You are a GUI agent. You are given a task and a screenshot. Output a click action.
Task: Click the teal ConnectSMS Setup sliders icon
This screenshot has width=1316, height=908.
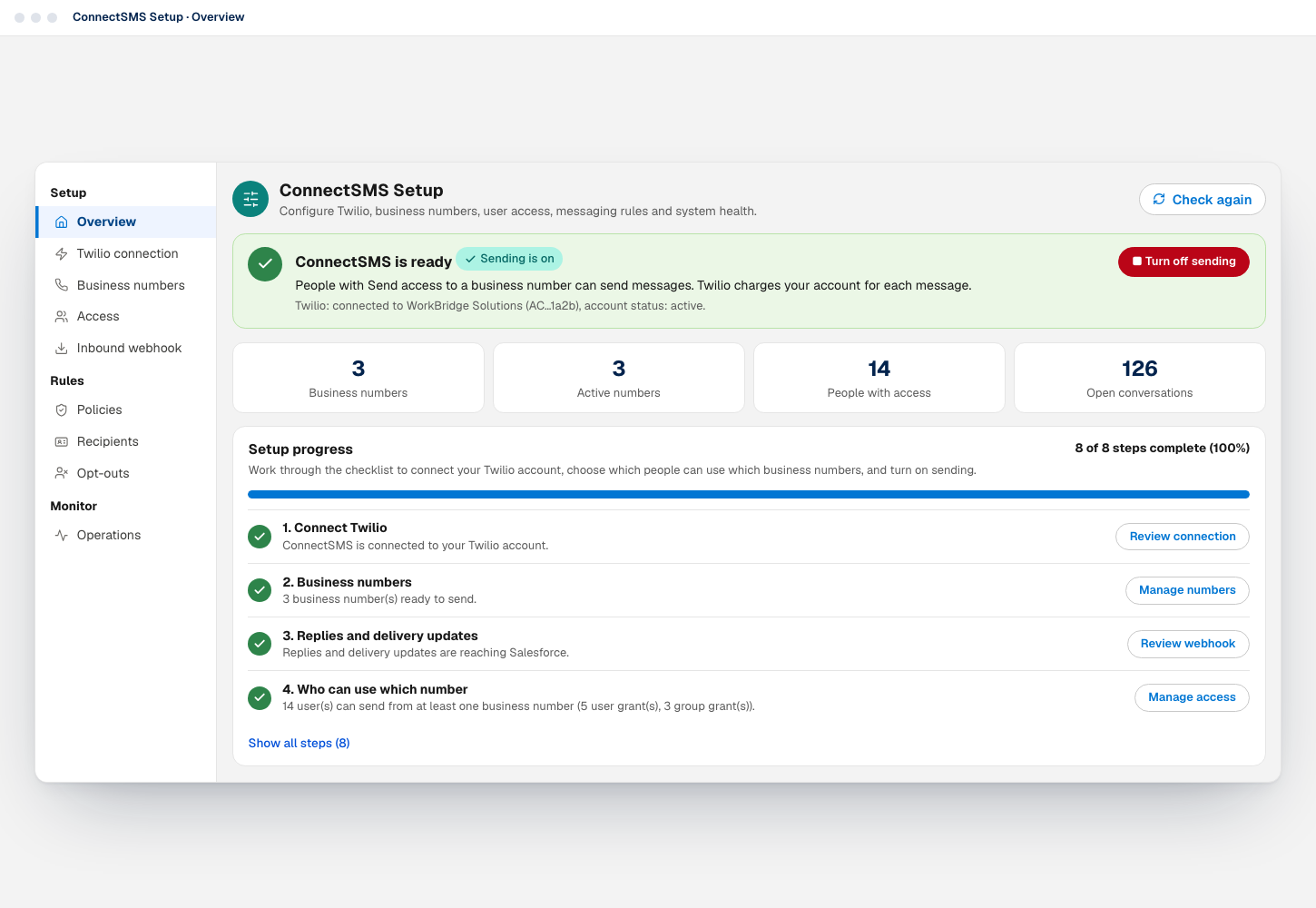click(x=250, y=199)
